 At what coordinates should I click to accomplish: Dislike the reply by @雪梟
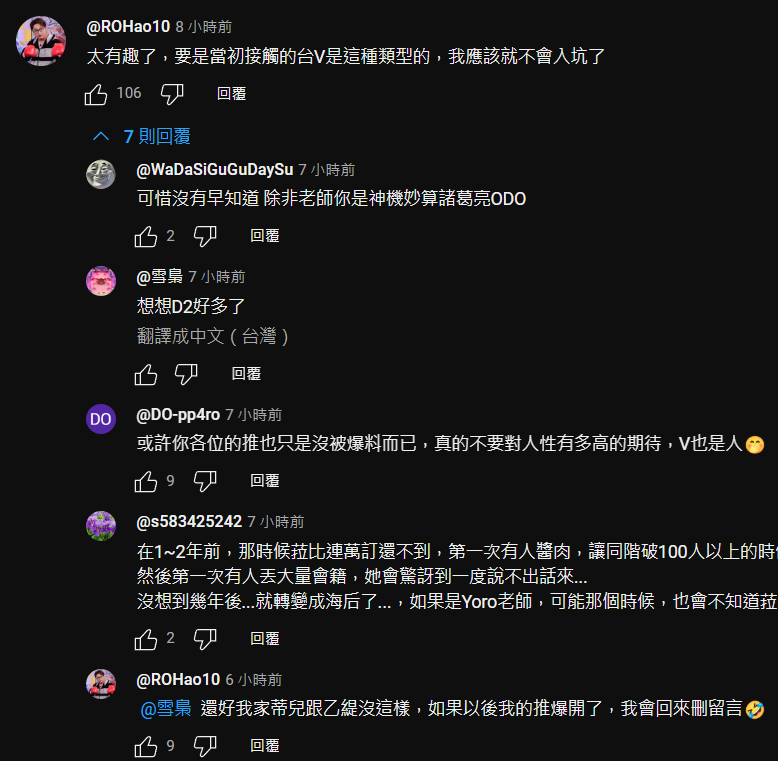tap(186, 374)
